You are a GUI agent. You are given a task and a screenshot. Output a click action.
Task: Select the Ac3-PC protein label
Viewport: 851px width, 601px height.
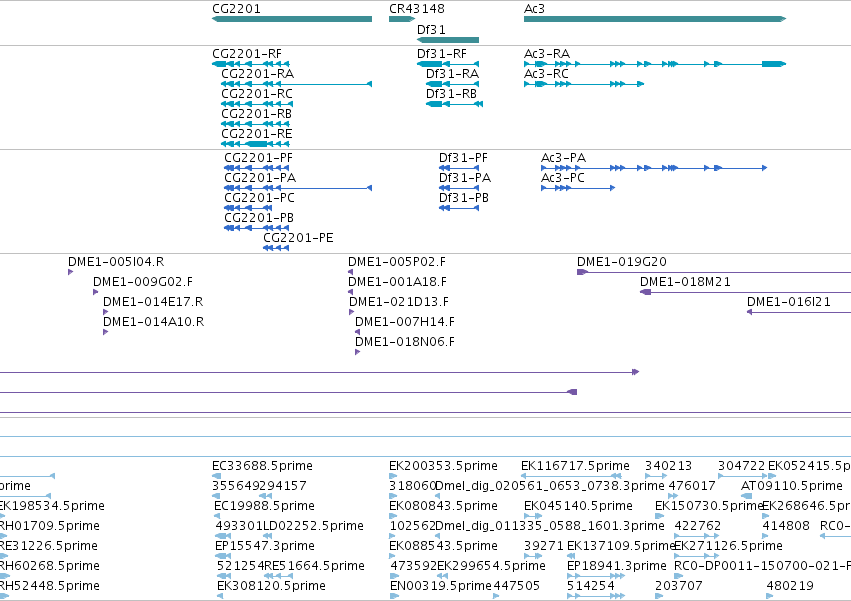tap(563, 178)
